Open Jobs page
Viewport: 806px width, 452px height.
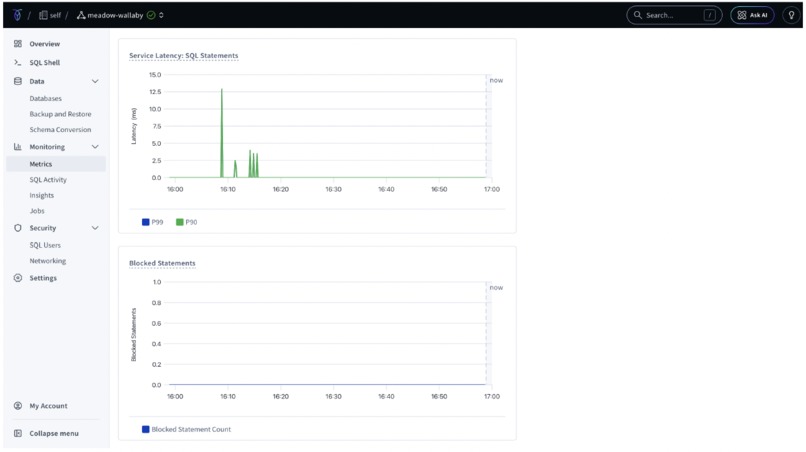(37, 211)
